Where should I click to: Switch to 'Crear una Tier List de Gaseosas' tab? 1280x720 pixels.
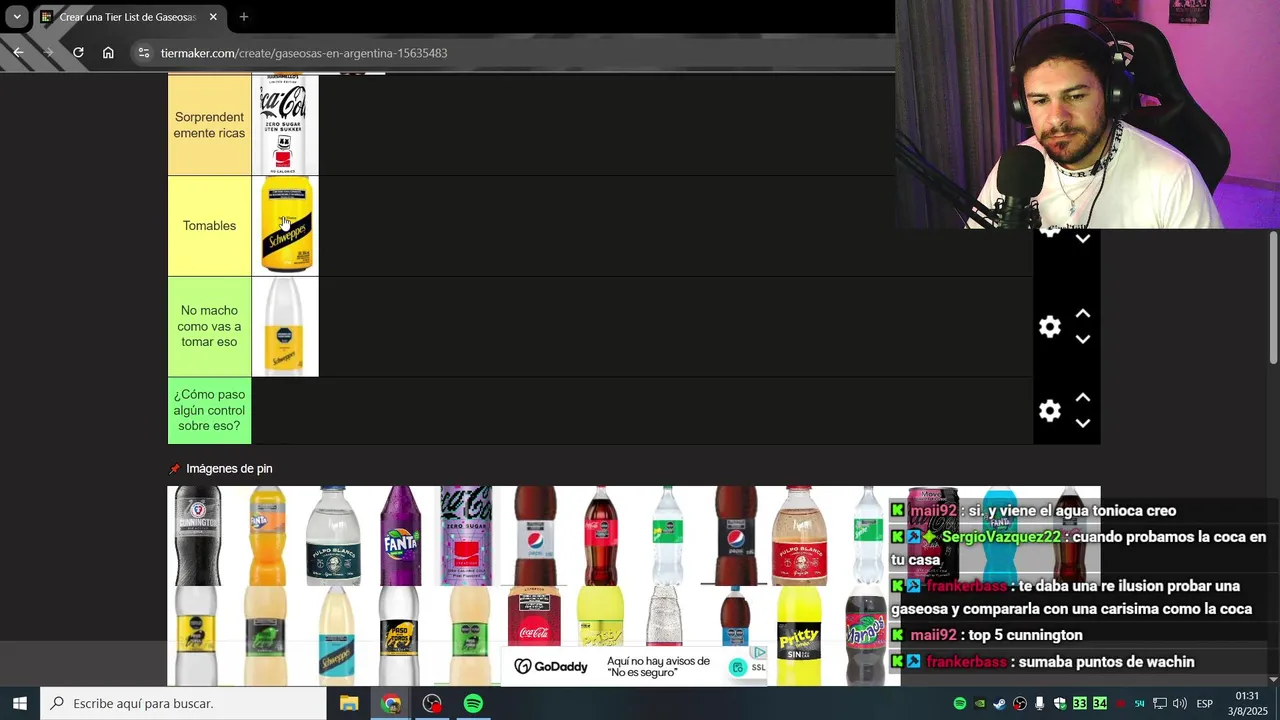click(x=128, y=17)
